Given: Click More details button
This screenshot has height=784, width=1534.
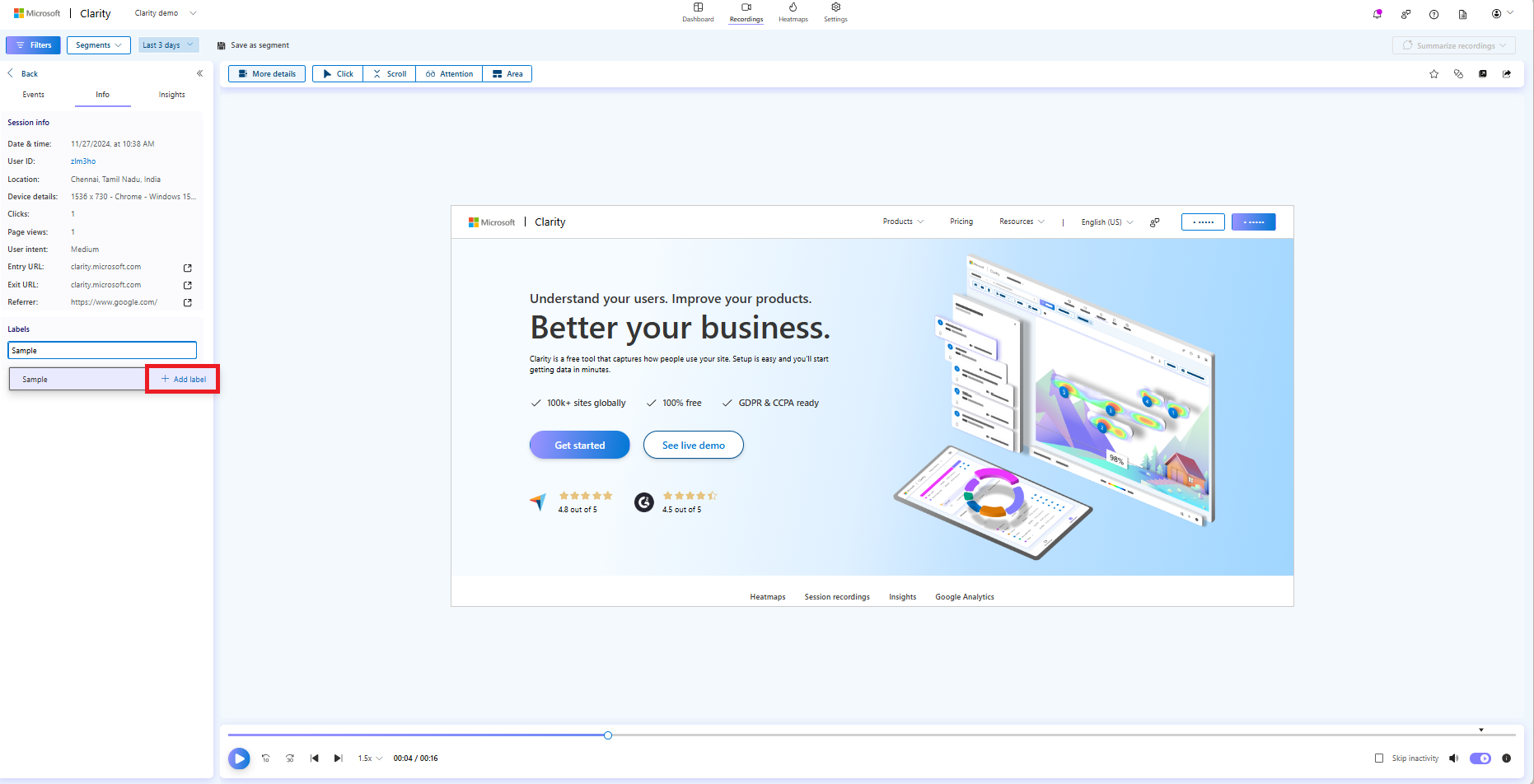Looking at the screenshot, I should [x=267, y=74].
